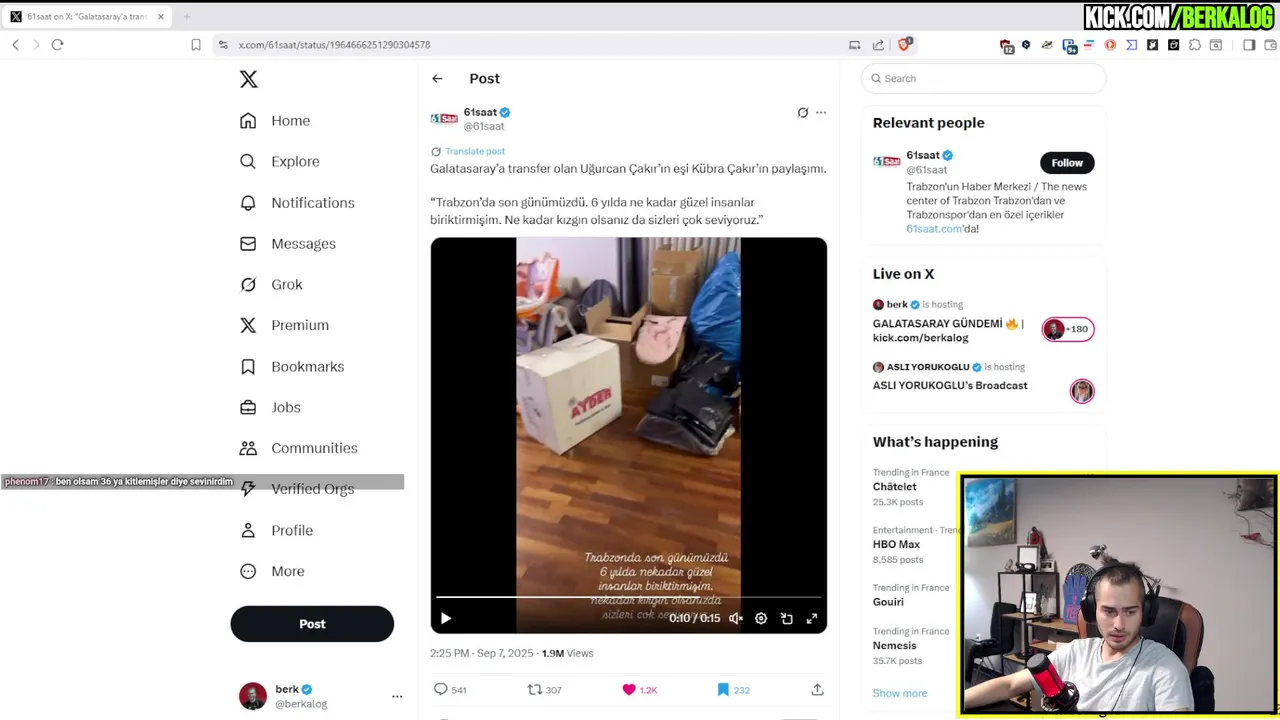This screenshot has height=720, width=1280.
Task: Follow 61saat button
Action: 1067,163
